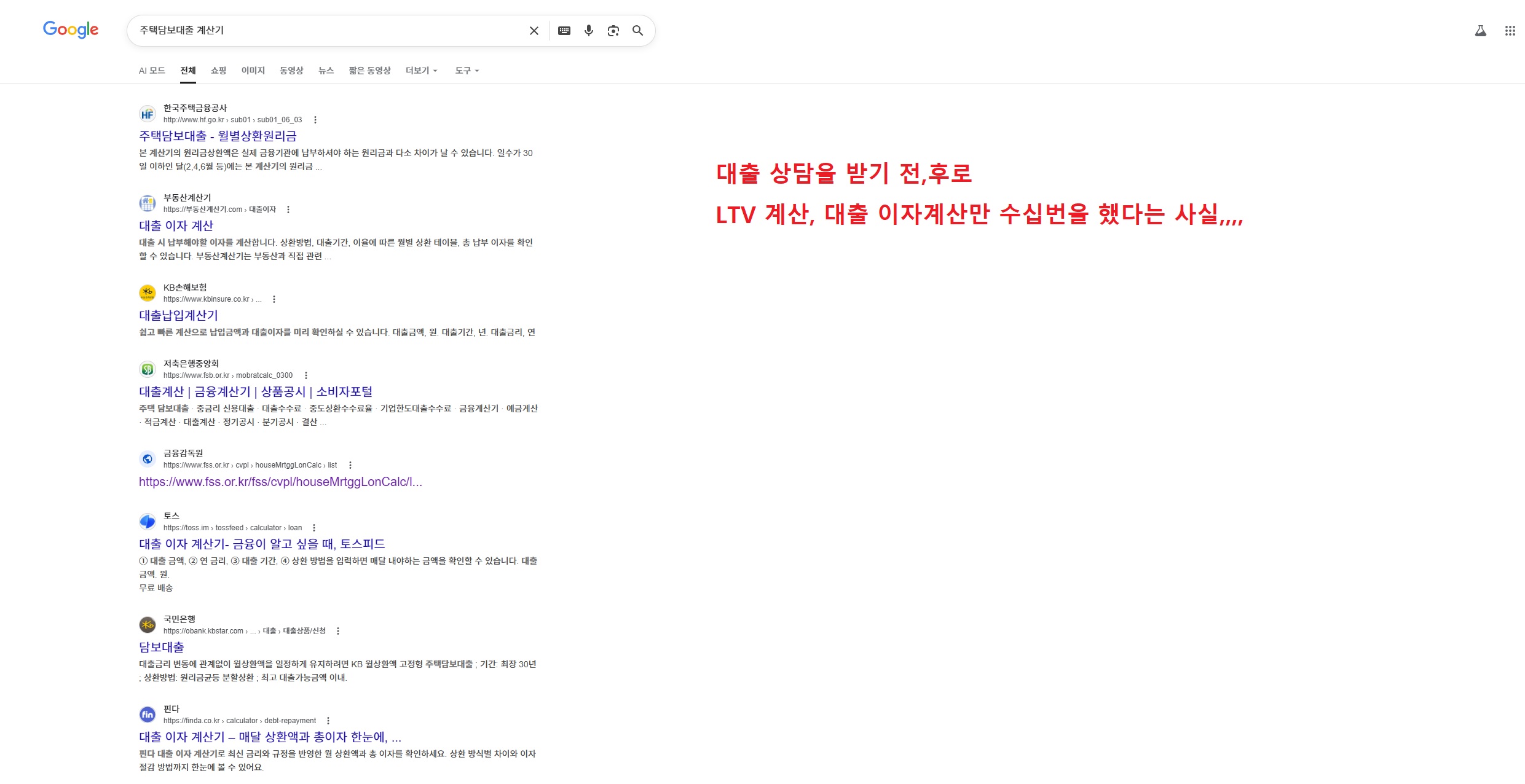Click the magnifier search button

pos(638,31)
